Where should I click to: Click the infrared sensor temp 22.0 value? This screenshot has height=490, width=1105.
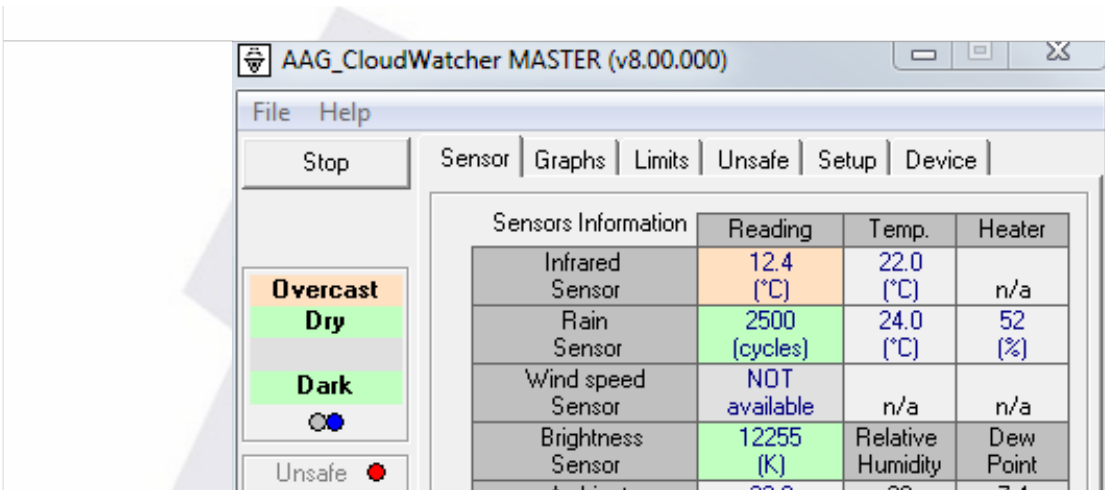click(900, 276)
